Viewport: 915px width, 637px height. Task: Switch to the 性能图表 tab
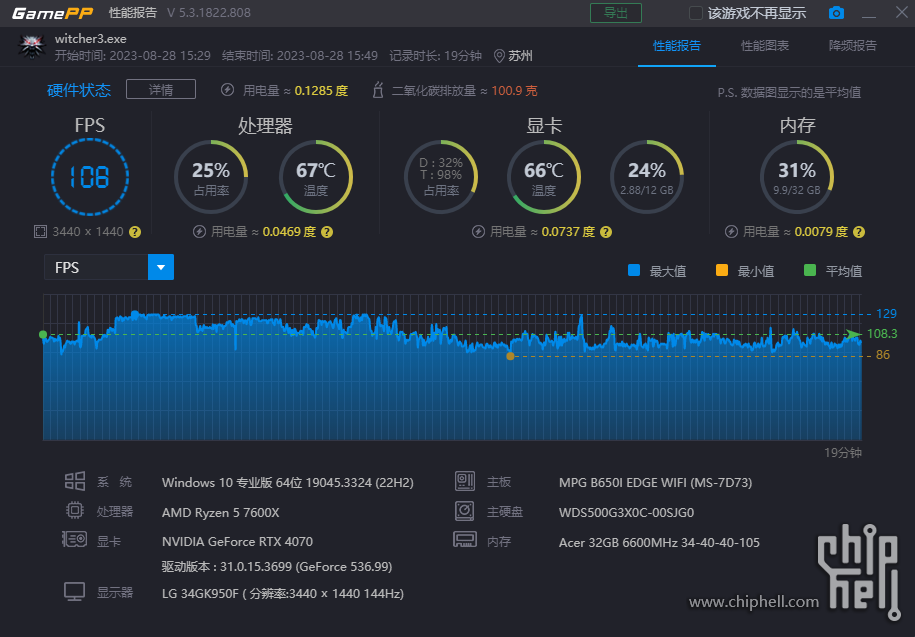pos(764,46)
